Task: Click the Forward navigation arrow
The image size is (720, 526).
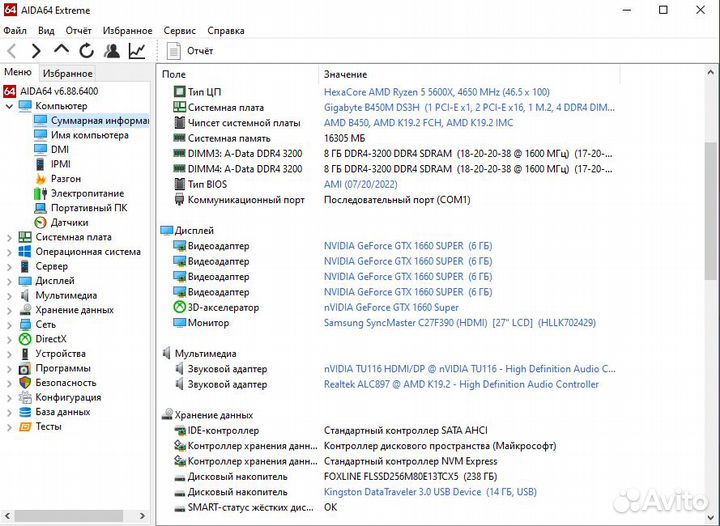Action: point(36,51)
